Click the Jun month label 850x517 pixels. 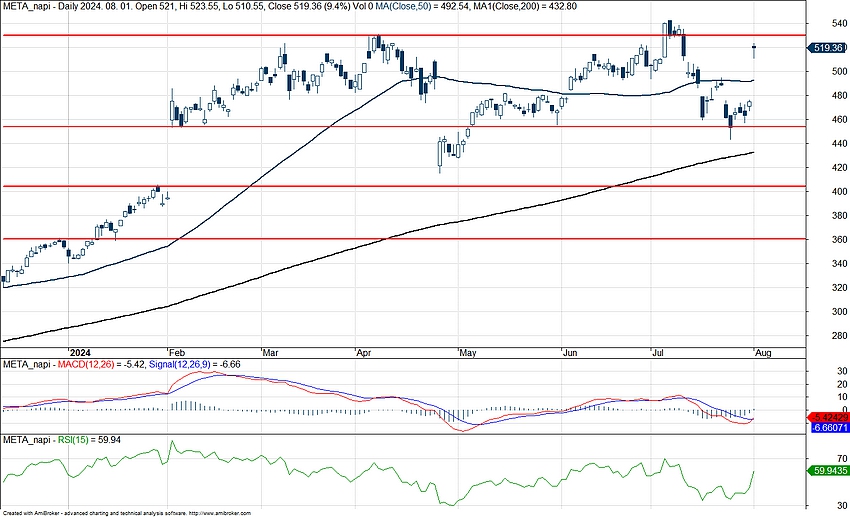coord(570,353)
